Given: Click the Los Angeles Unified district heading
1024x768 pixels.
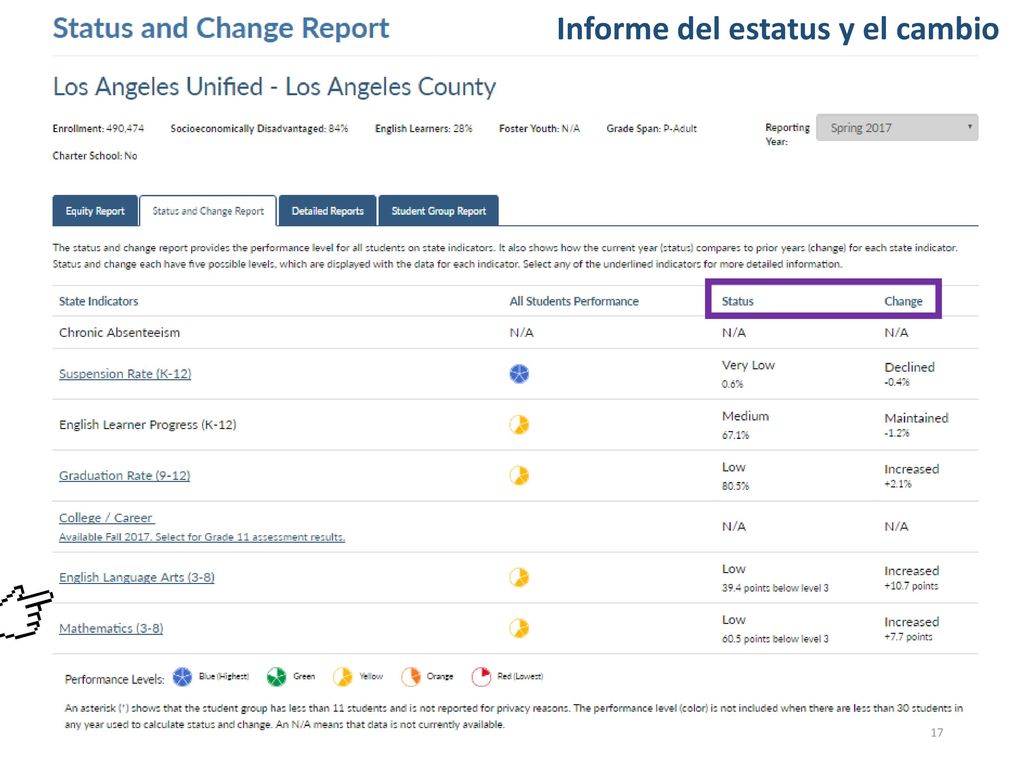Looking at the screenshot, I should 274,87.
